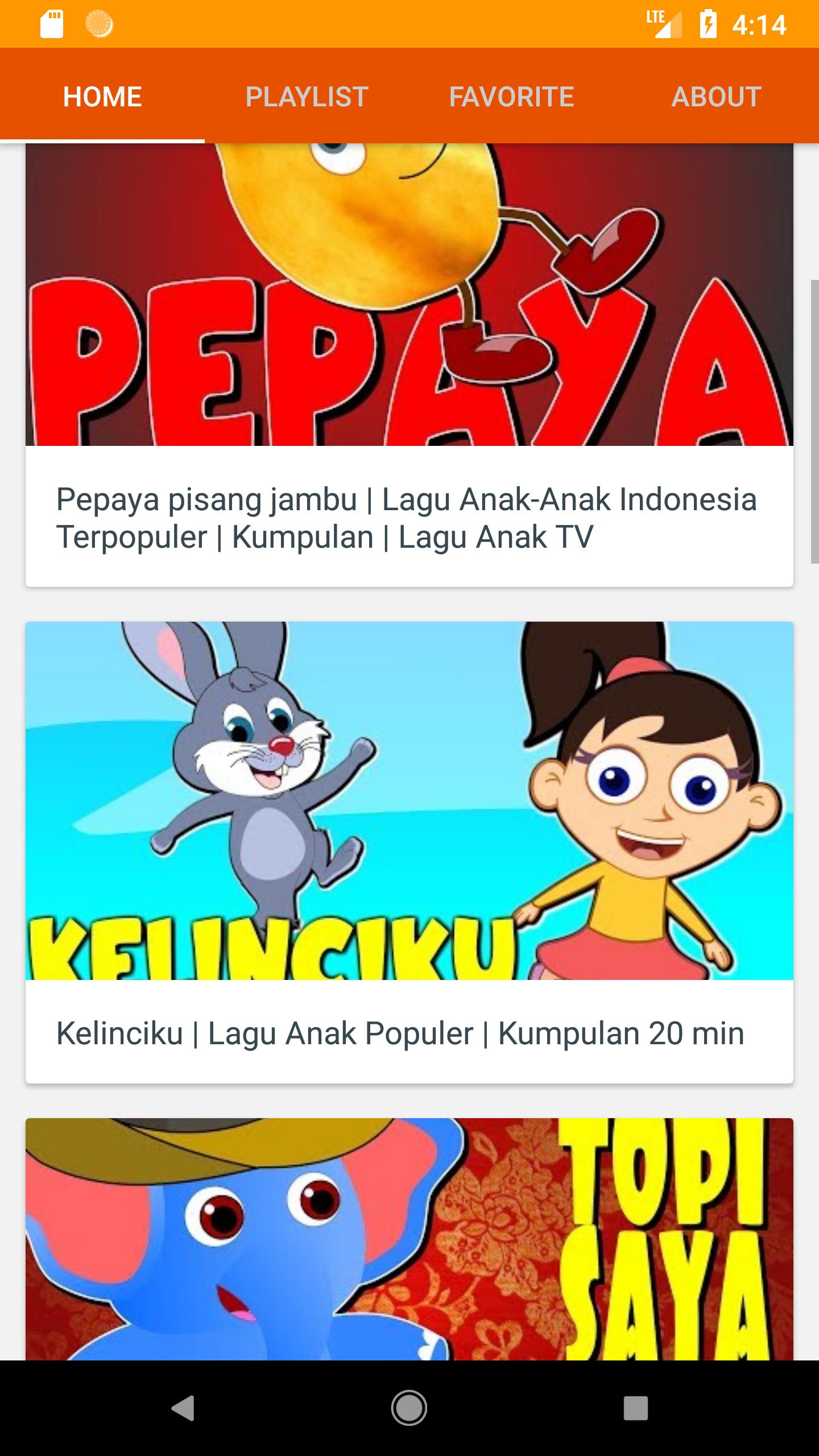Tap the loading circle status bar icon
819x1456 pixels.
coord(99,24)
